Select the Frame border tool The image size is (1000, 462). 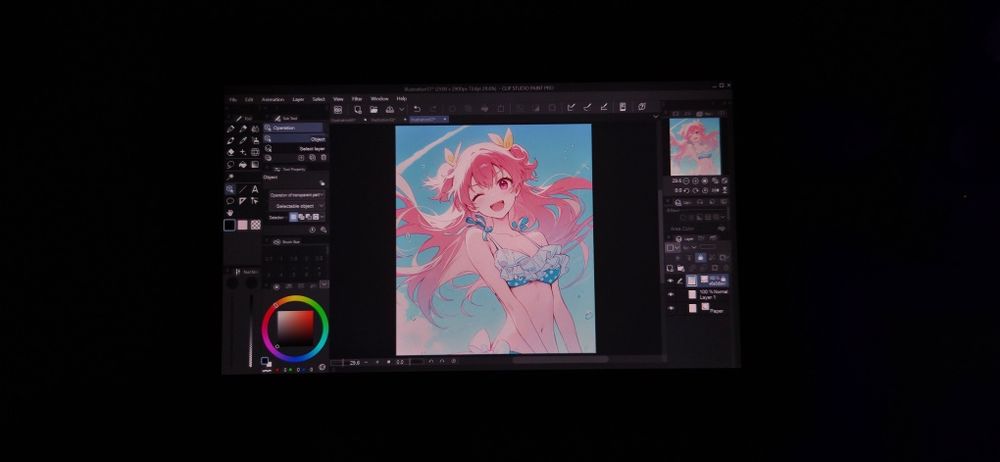coord(255,153)
